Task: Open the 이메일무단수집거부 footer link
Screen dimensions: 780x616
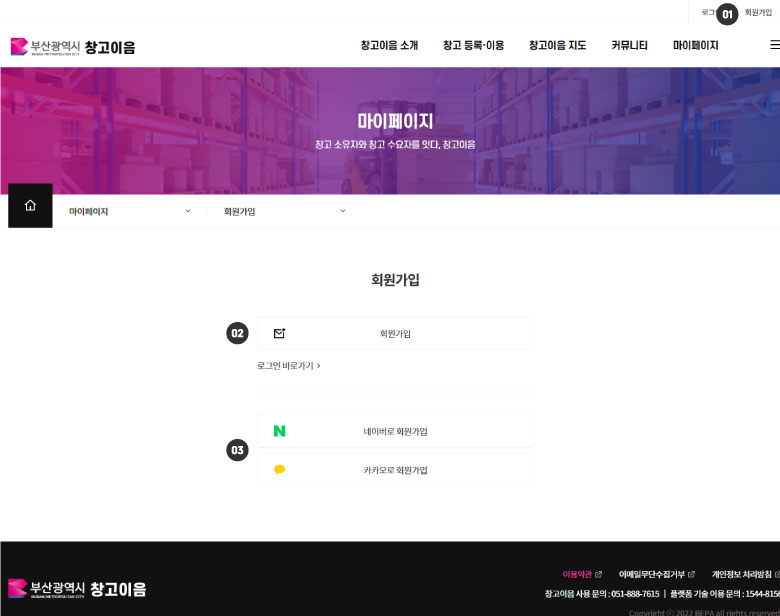Action: [x=652, y=574]
